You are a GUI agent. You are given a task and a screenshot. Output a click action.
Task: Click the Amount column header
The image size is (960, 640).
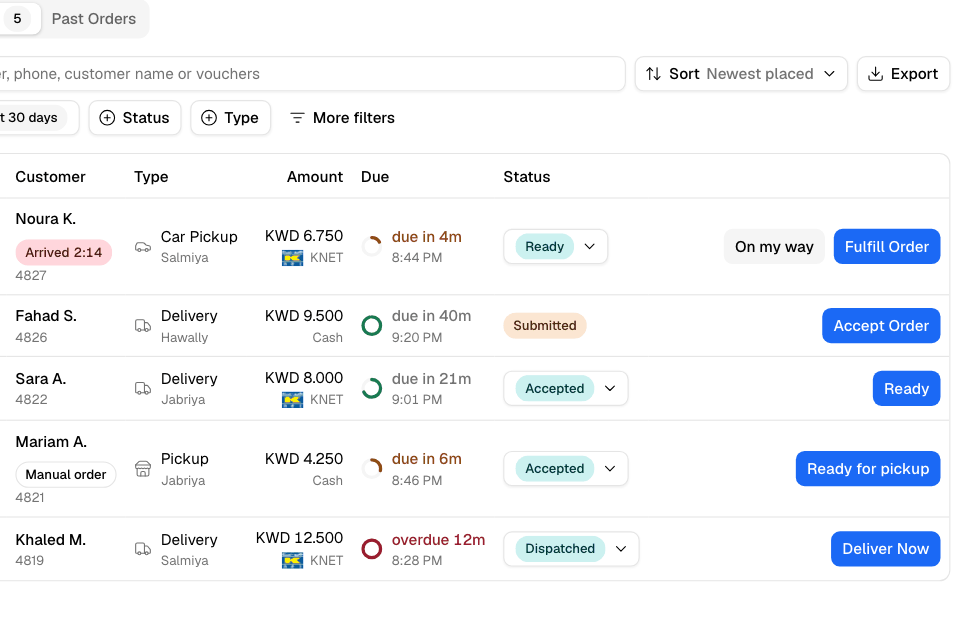315,177
